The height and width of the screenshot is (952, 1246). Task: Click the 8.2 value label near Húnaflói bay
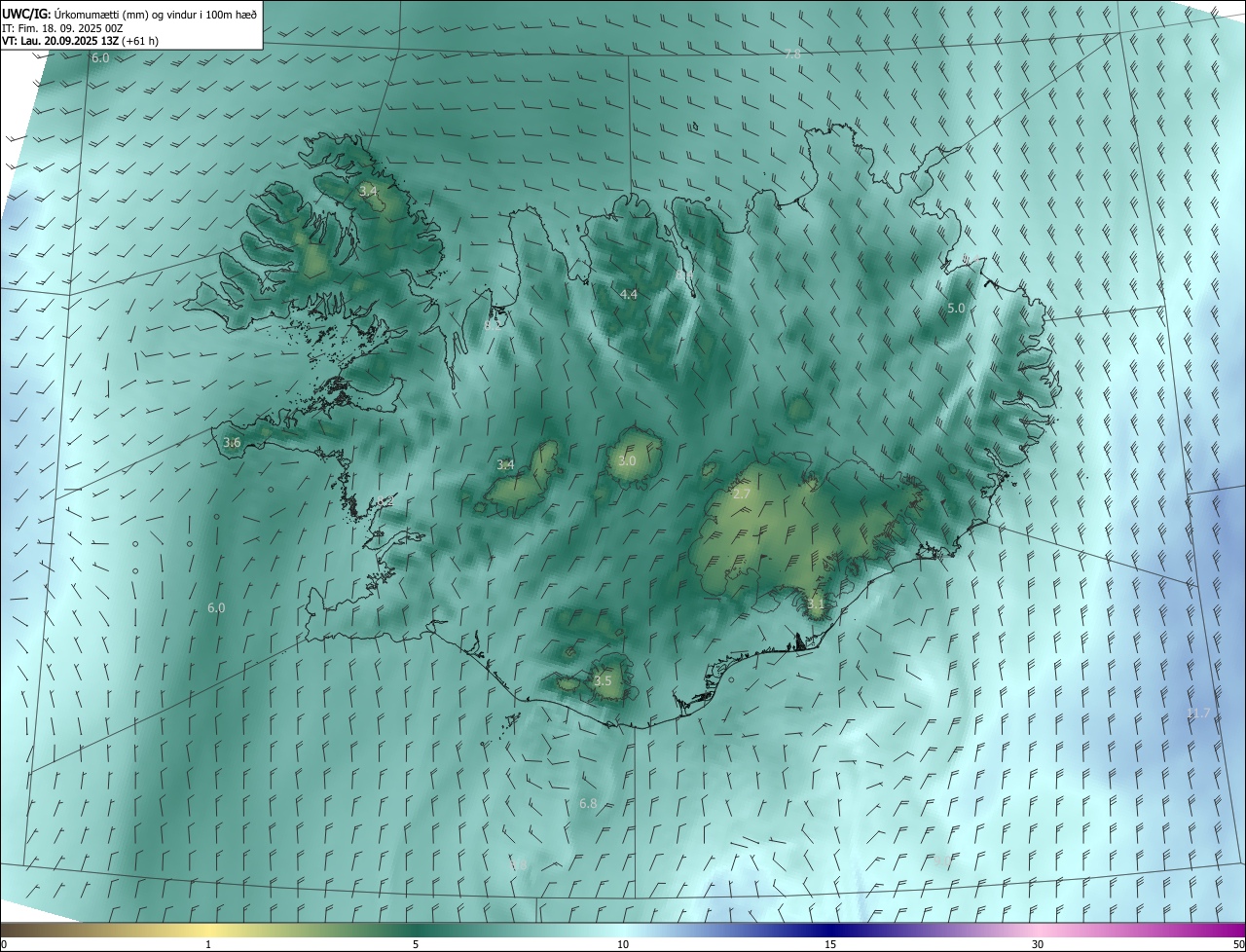(x=495, y=323)
